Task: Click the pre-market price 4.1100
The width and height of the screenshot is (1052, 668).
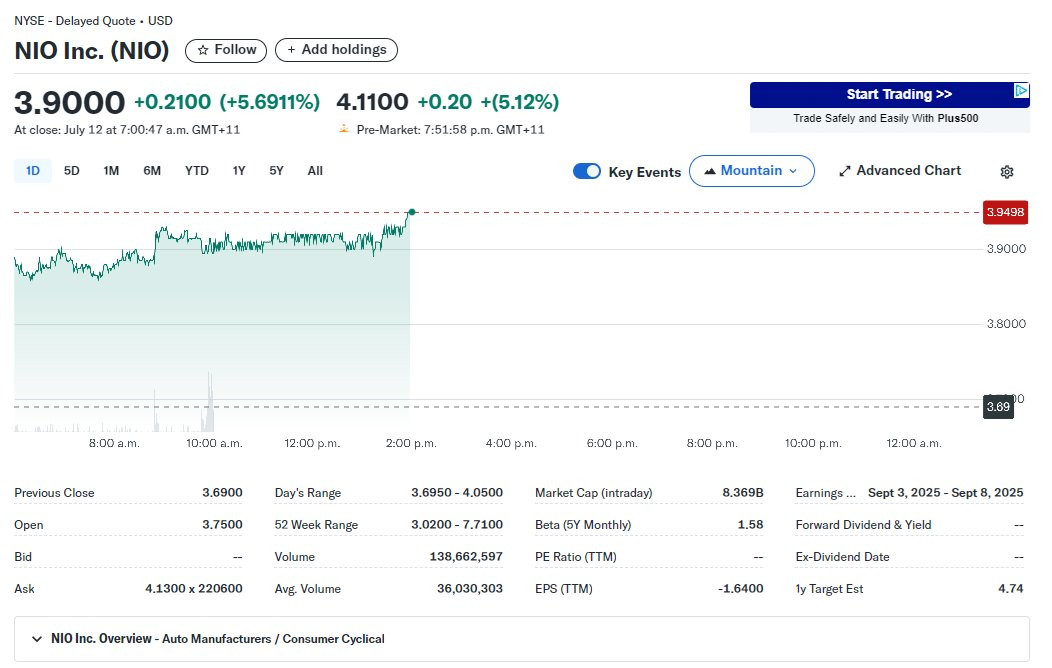Action: pos(372,102)
